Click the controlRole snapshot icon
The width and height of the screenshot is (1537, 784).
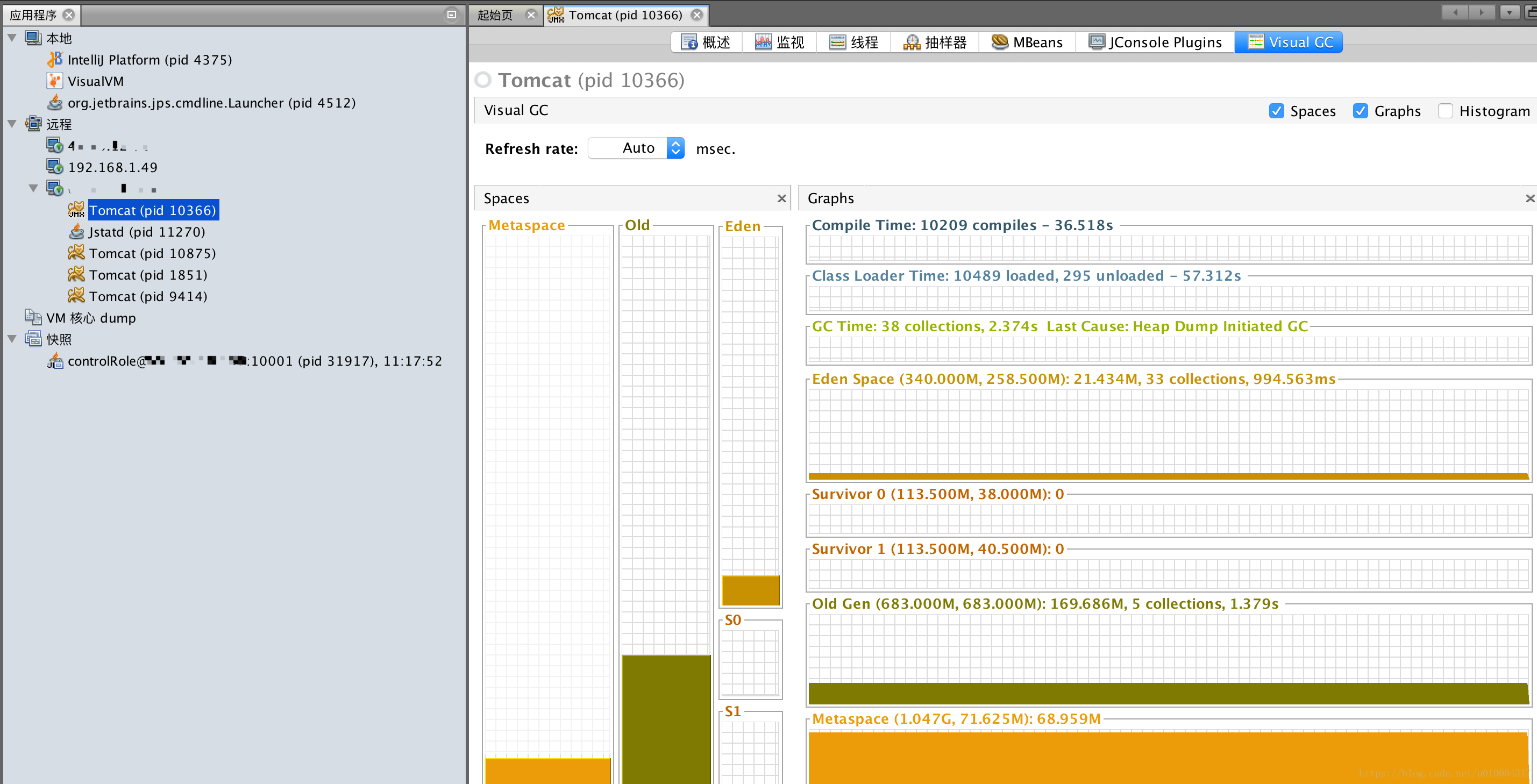pyautogui.click(x=55, y=360)
